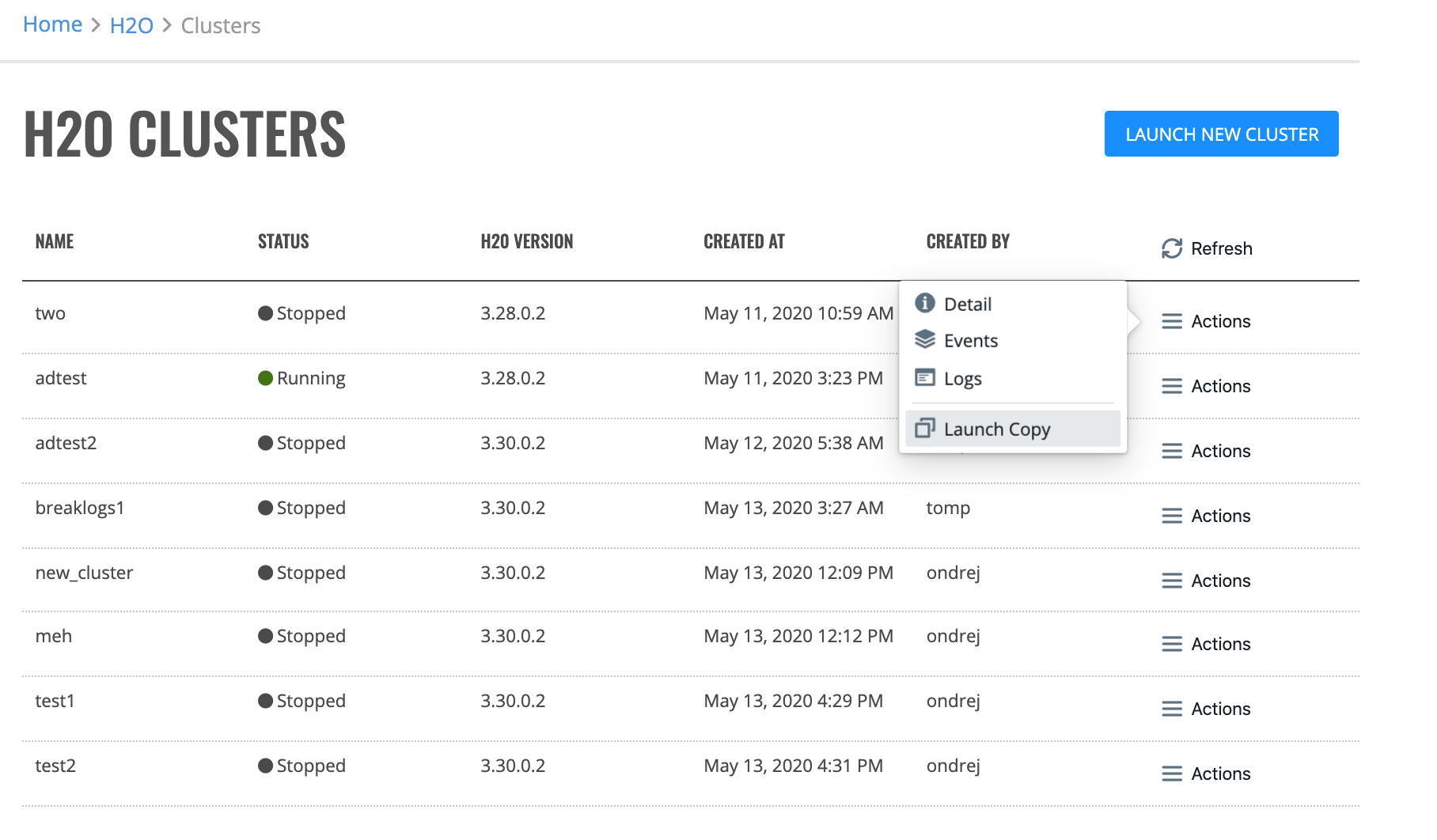Viewport: 1437px width, 840px height.
Task: Select the cluster name 'meh'
Action: (x=53, y=636)
